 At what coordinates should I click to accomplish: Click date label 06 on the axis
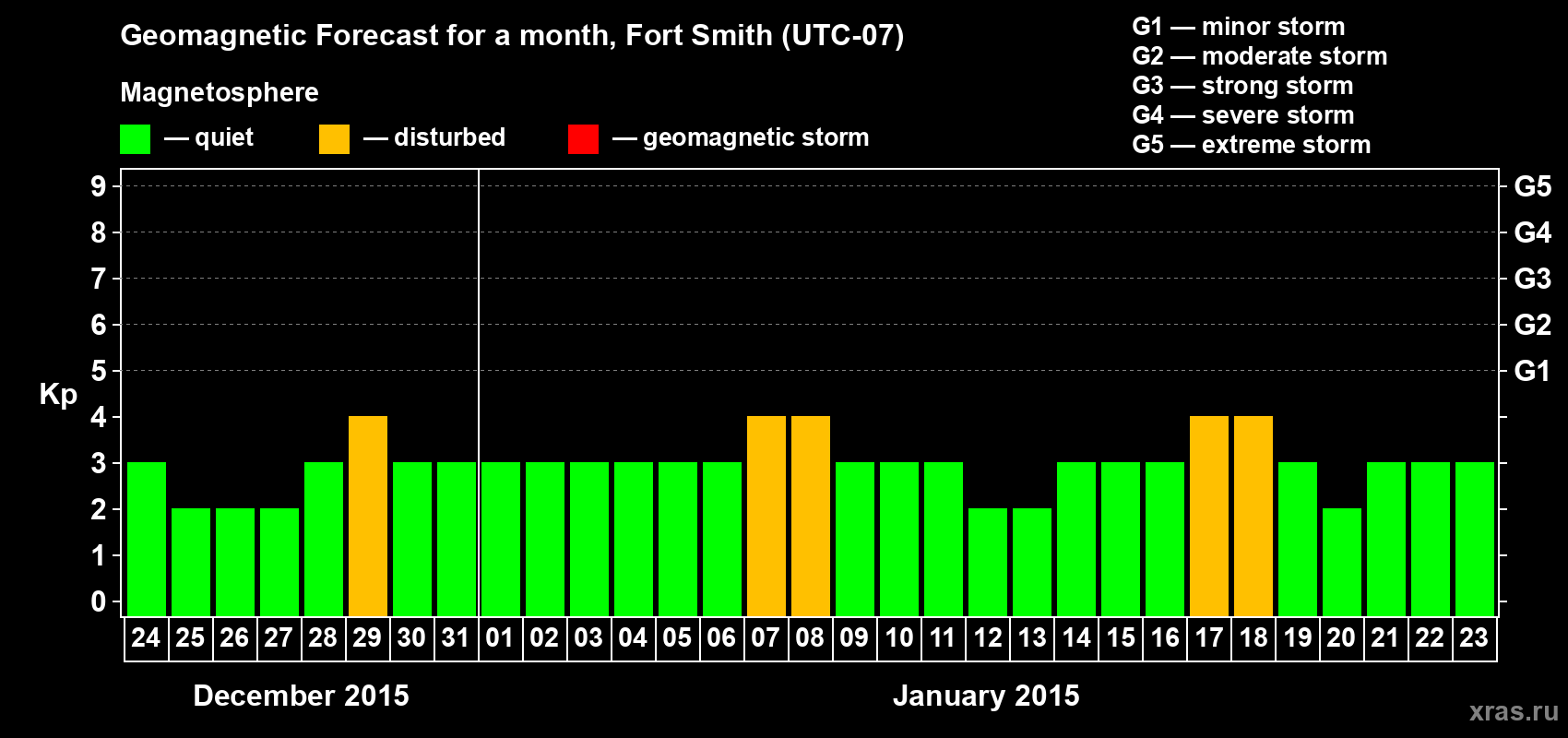point(721,638)
